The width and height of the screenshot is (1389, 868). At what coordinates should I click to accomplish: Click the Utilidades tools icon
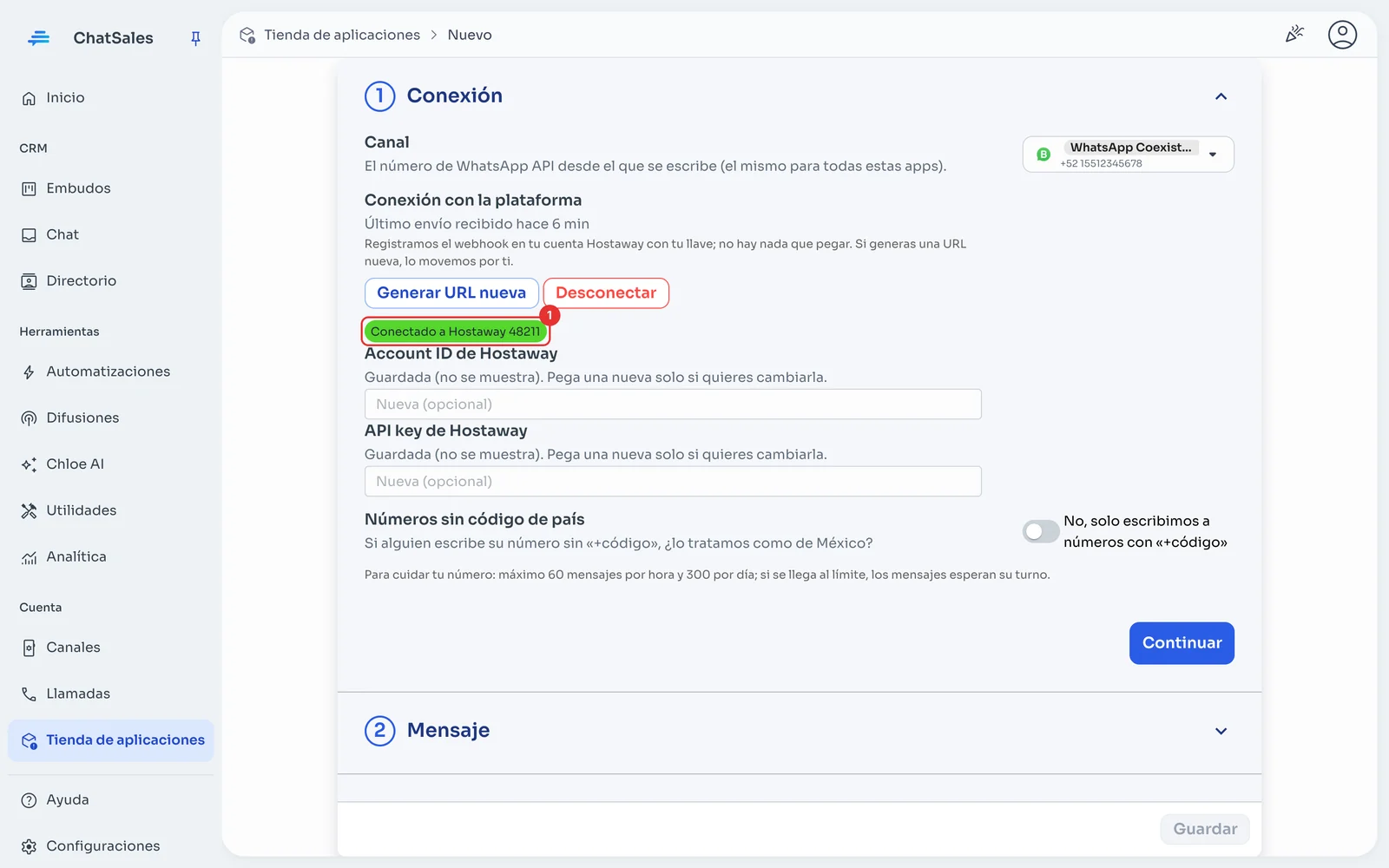coord(29,510)
